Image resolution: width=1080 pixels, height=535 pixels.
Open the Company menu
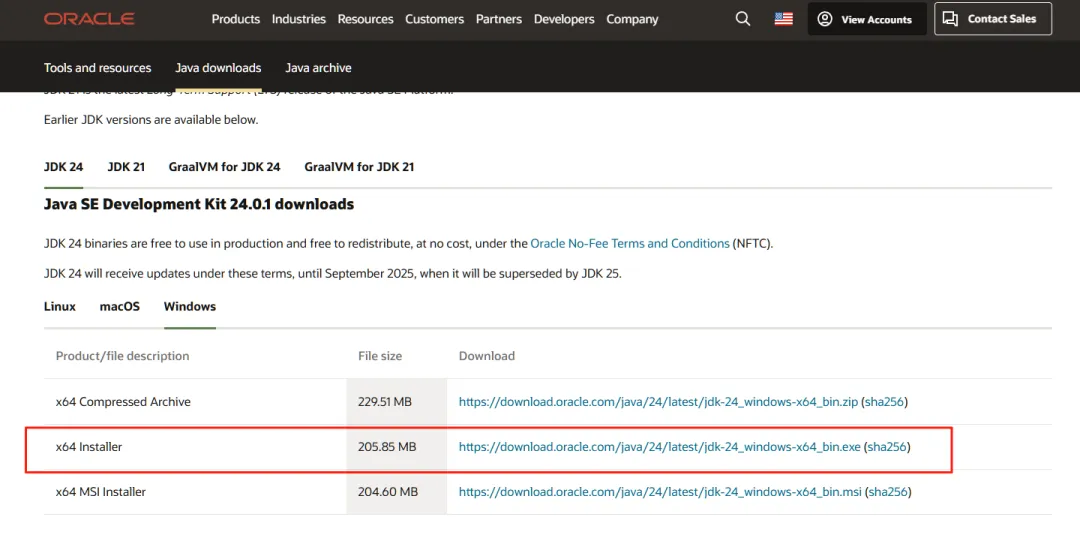pyautogui.click(x=632, y=19)
